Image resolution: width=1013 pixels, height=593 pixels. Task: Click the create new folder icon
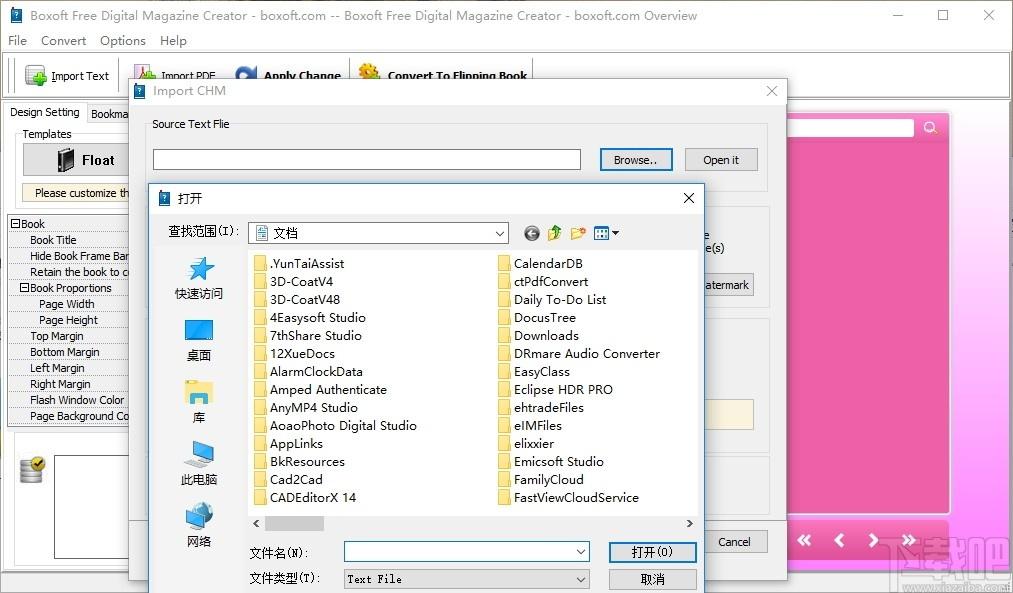coord(578,233)
